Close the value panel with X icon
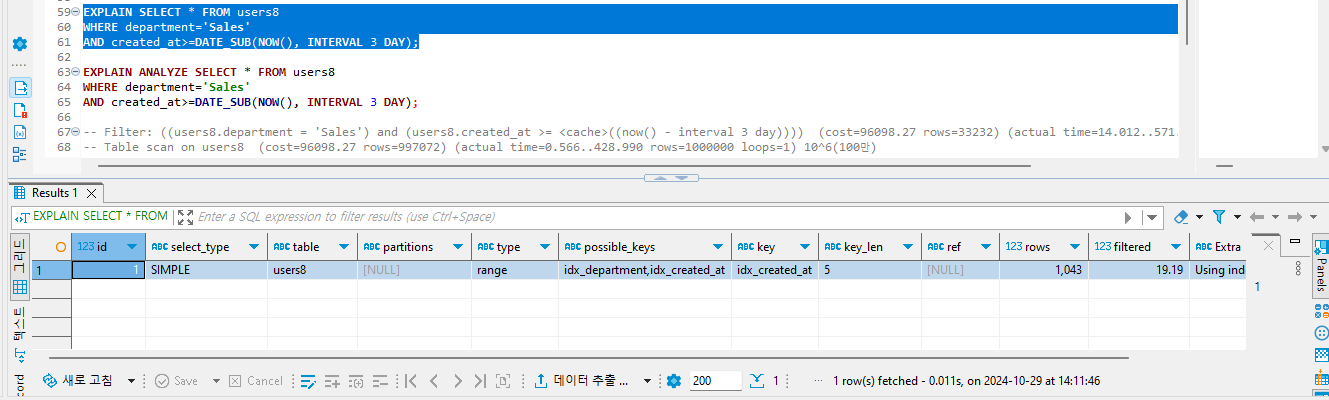Viewport: 1329px width, 400px height. pos(1268,245)
